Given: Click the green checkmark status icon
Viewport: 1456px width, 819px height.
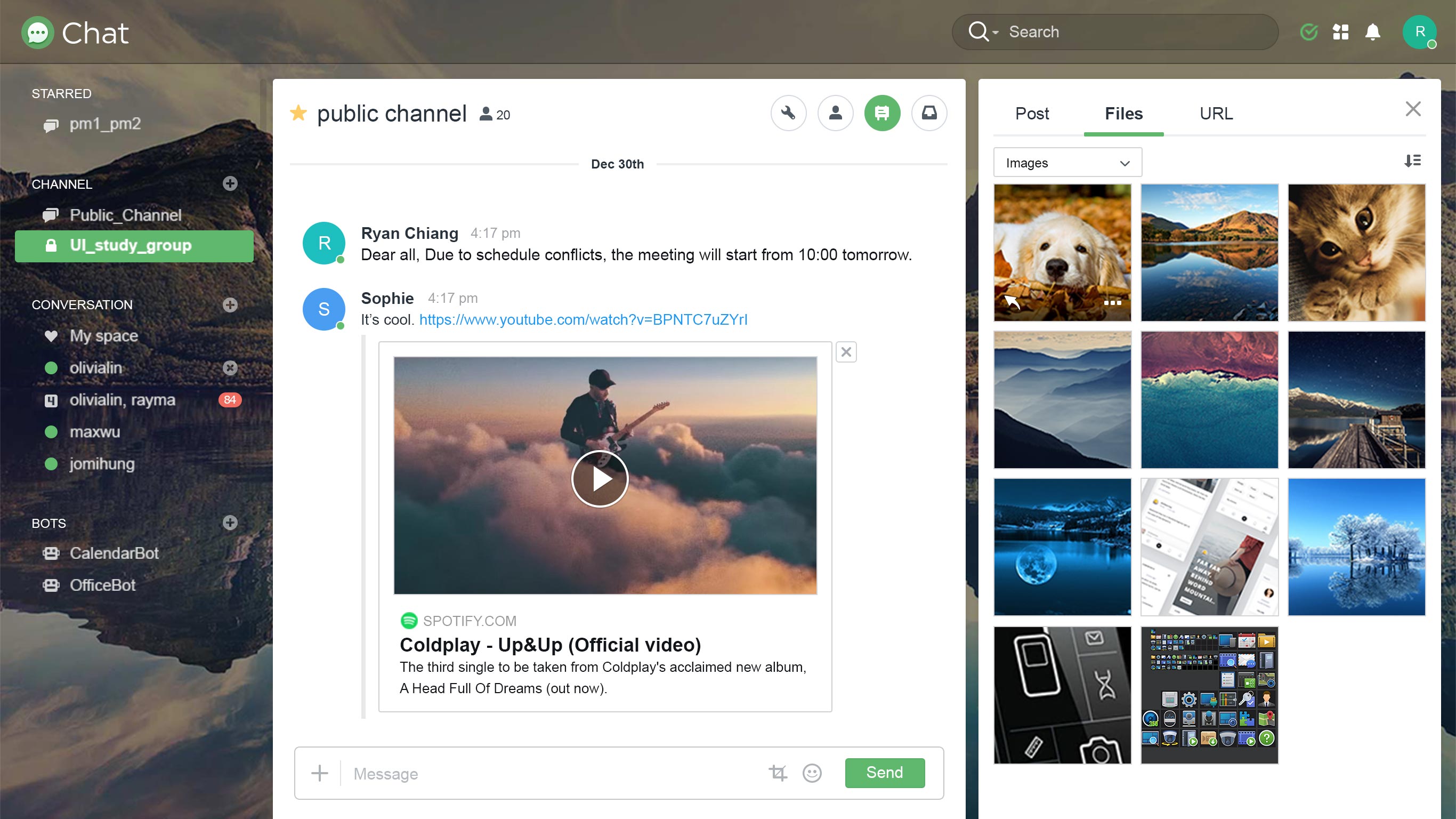Looking at the screenshot, I should point(1308,31).
